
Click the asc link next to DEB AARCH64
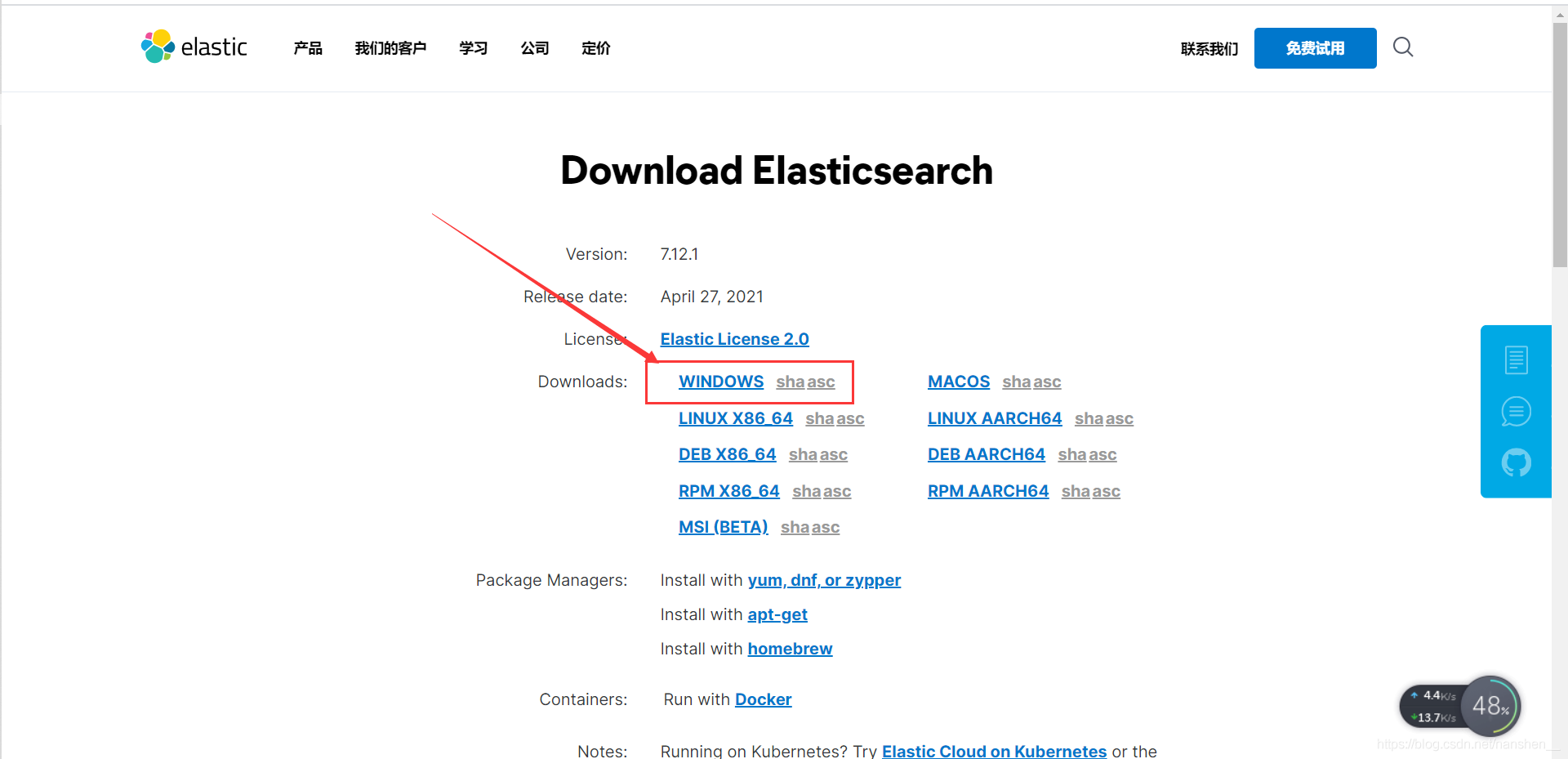tap(1103, 454)
